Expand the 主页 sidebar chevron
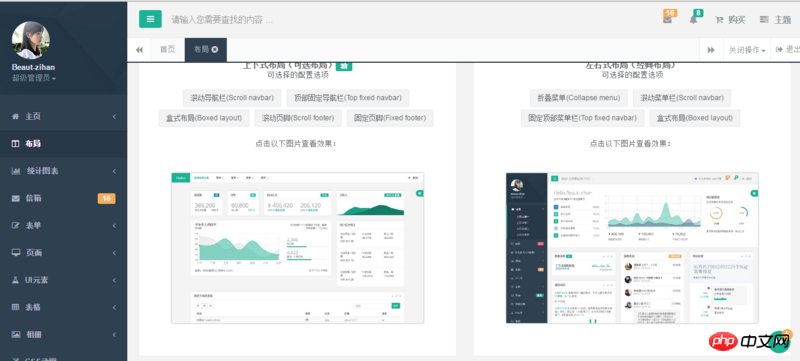The image size is (800, 361). [x=114, y=116]
